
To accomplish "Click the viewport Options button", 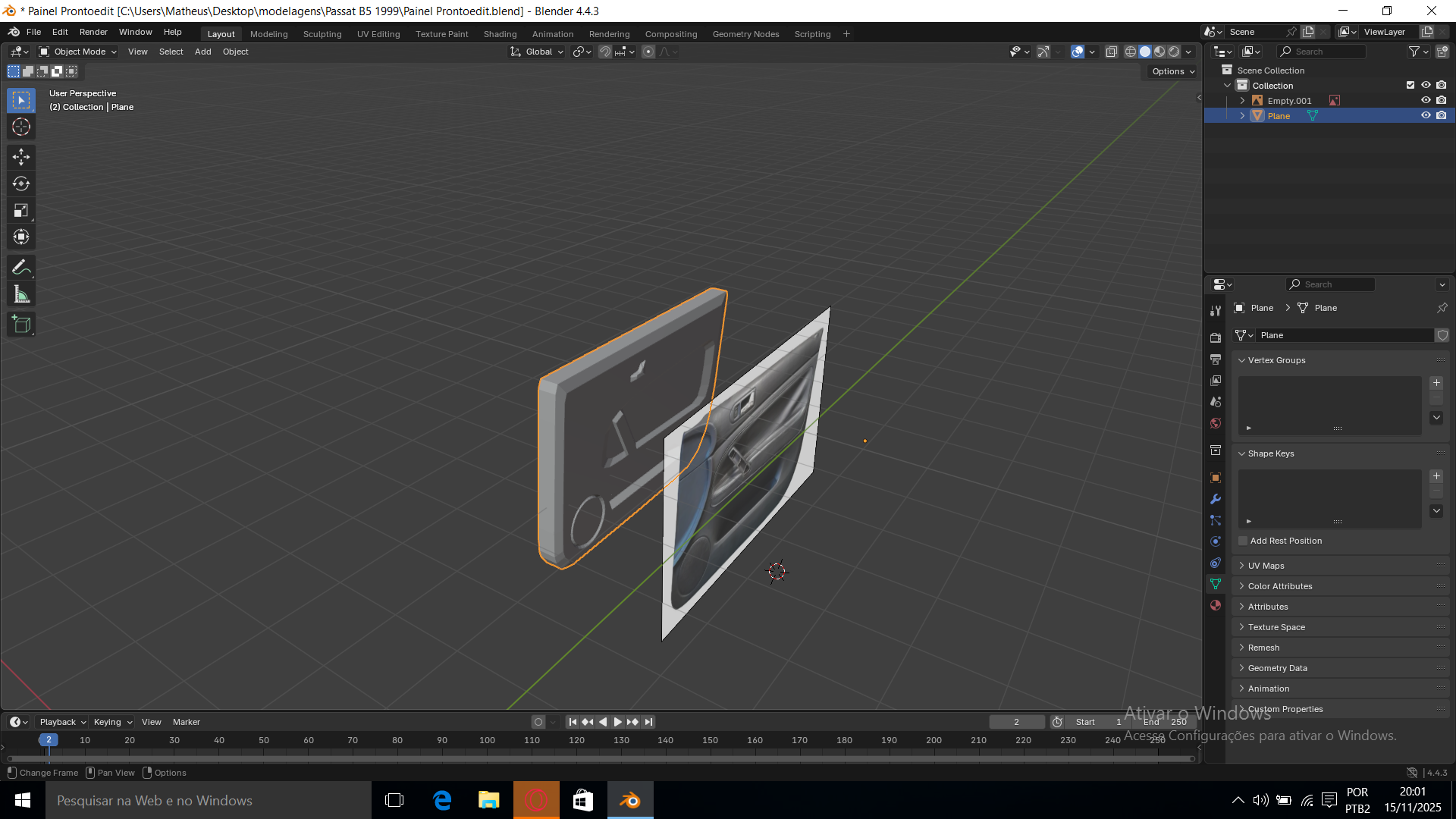I will pos(1172,71).
